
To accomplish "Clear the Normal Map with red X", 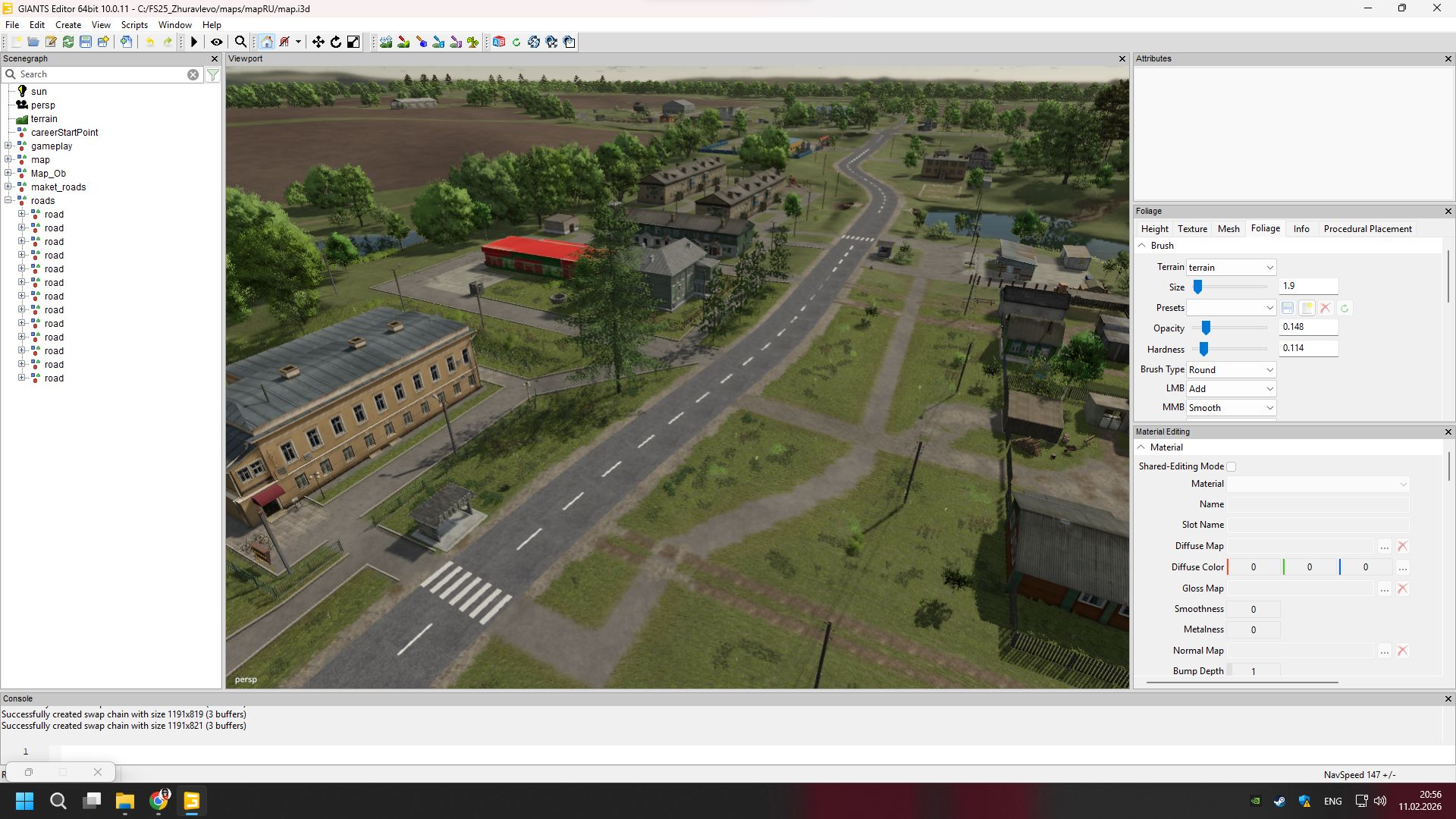I will click(1403, 651).
